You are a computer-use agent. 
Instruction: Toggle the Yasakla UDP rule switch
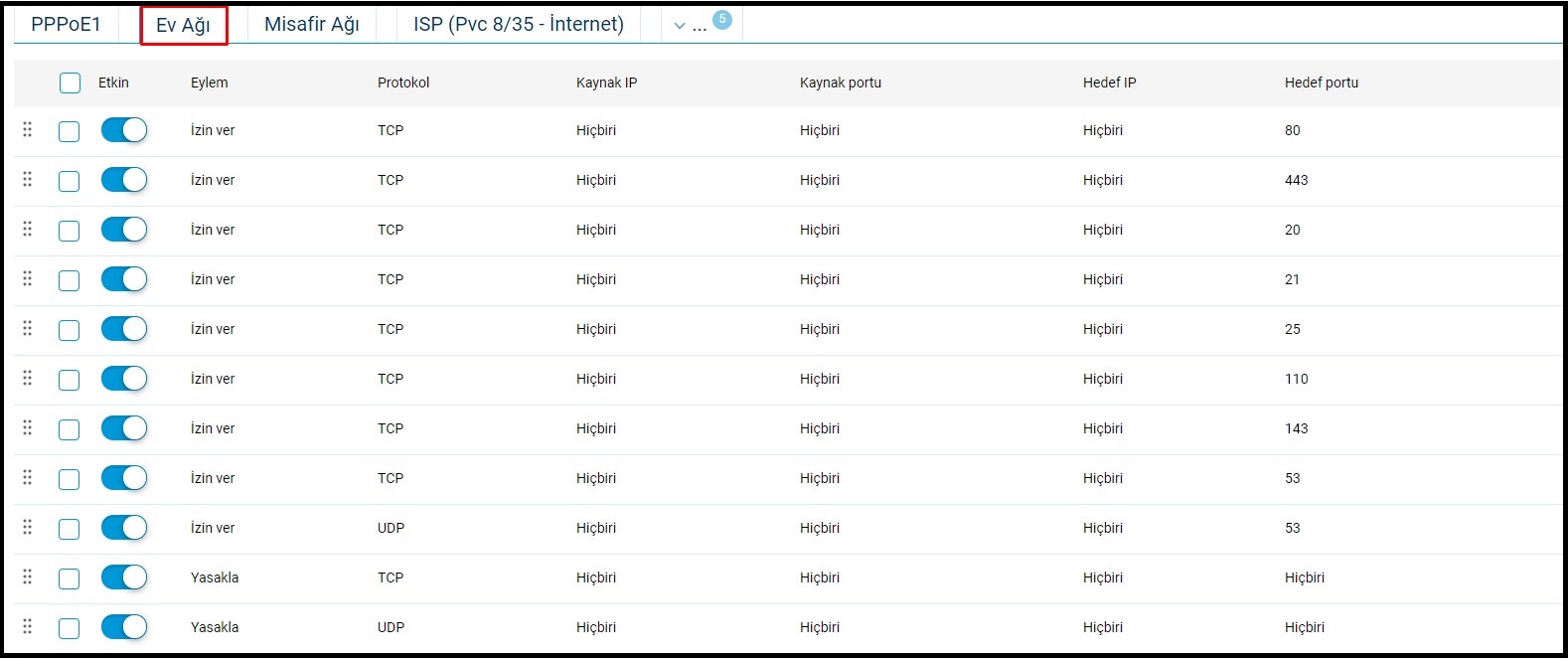coord(124,627)
